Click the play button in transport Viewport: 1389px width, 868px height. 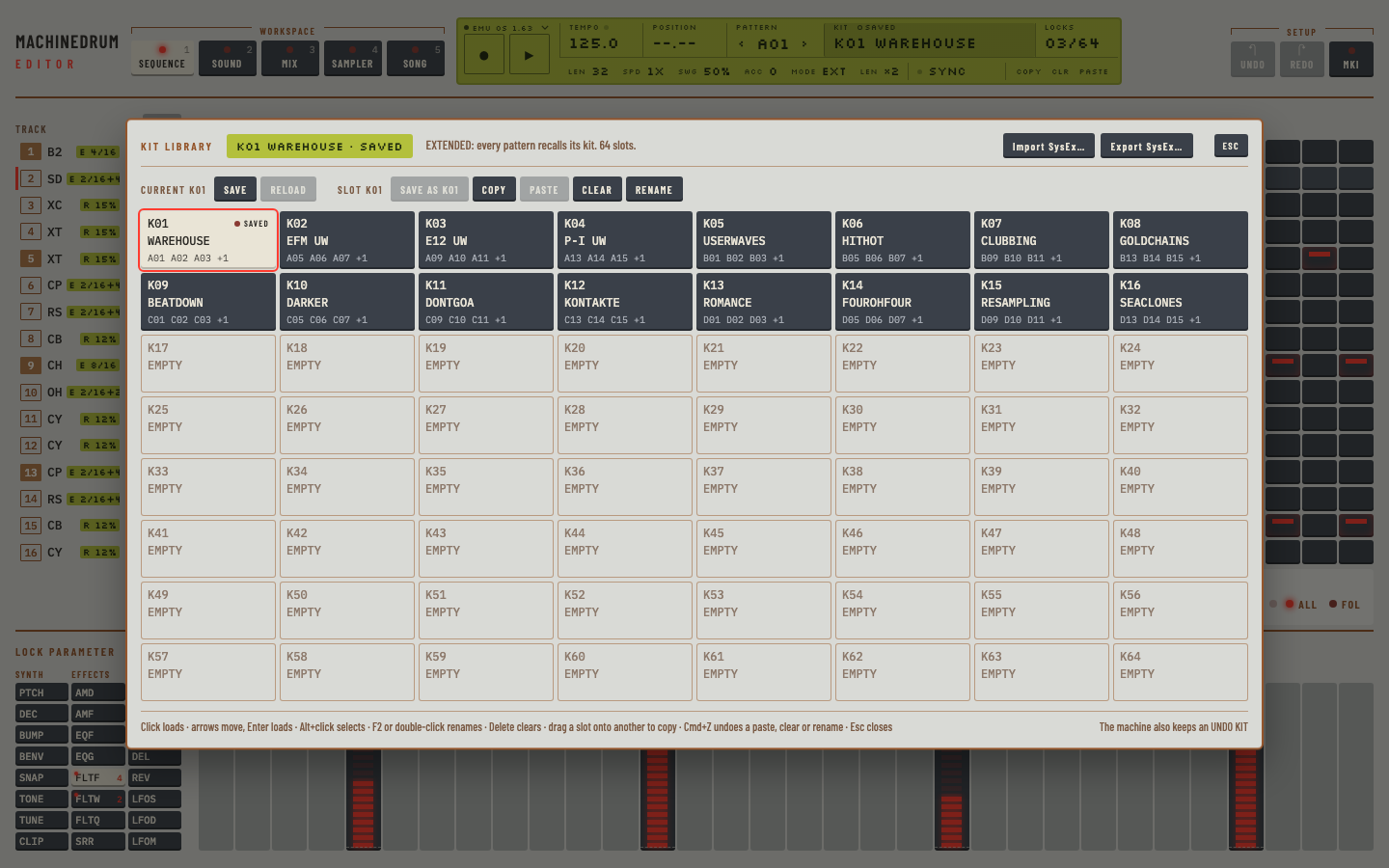pyautogui.click(x=528, y=55)
